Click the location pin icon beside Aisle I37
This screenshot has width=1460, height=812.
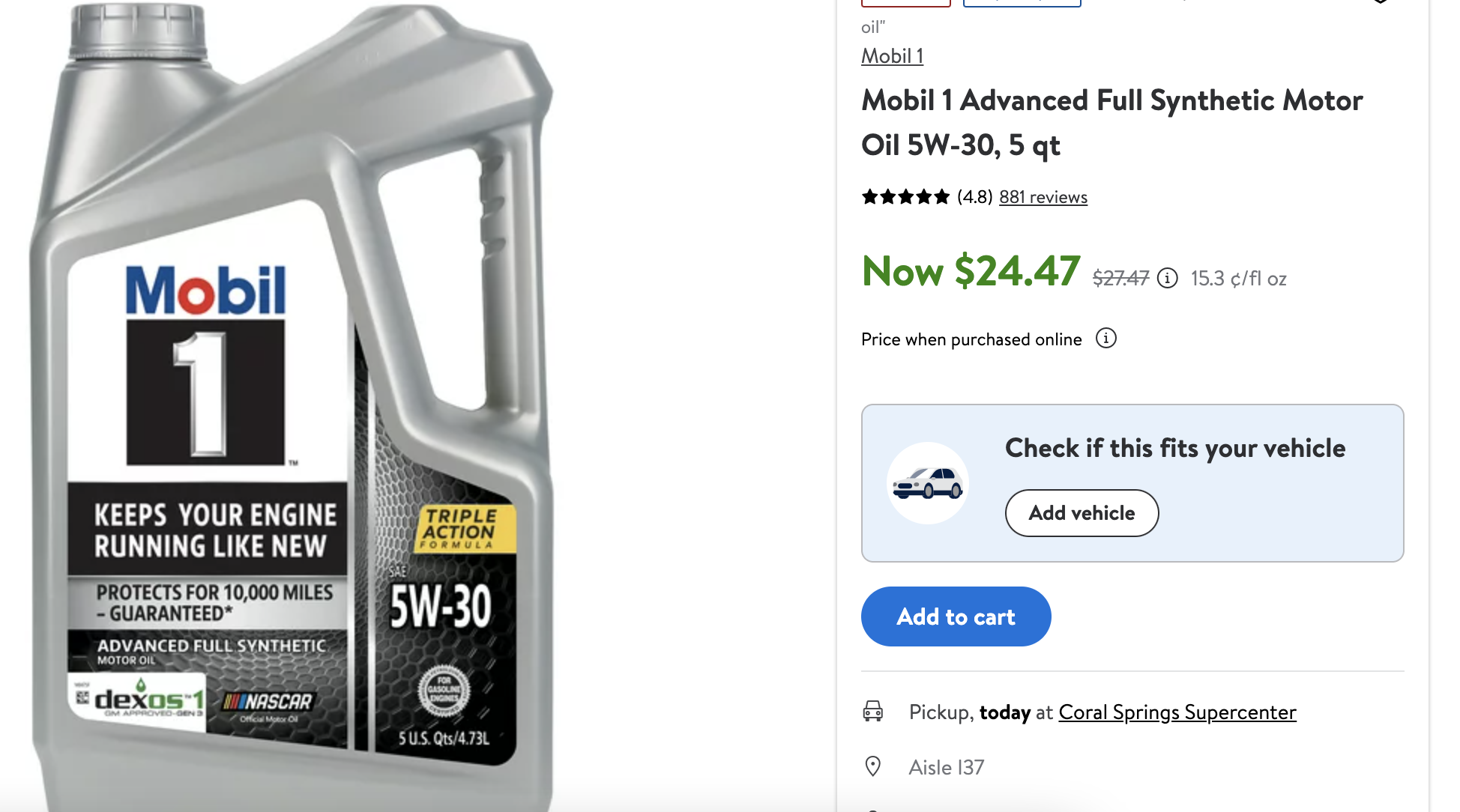(x=873, y=766)
